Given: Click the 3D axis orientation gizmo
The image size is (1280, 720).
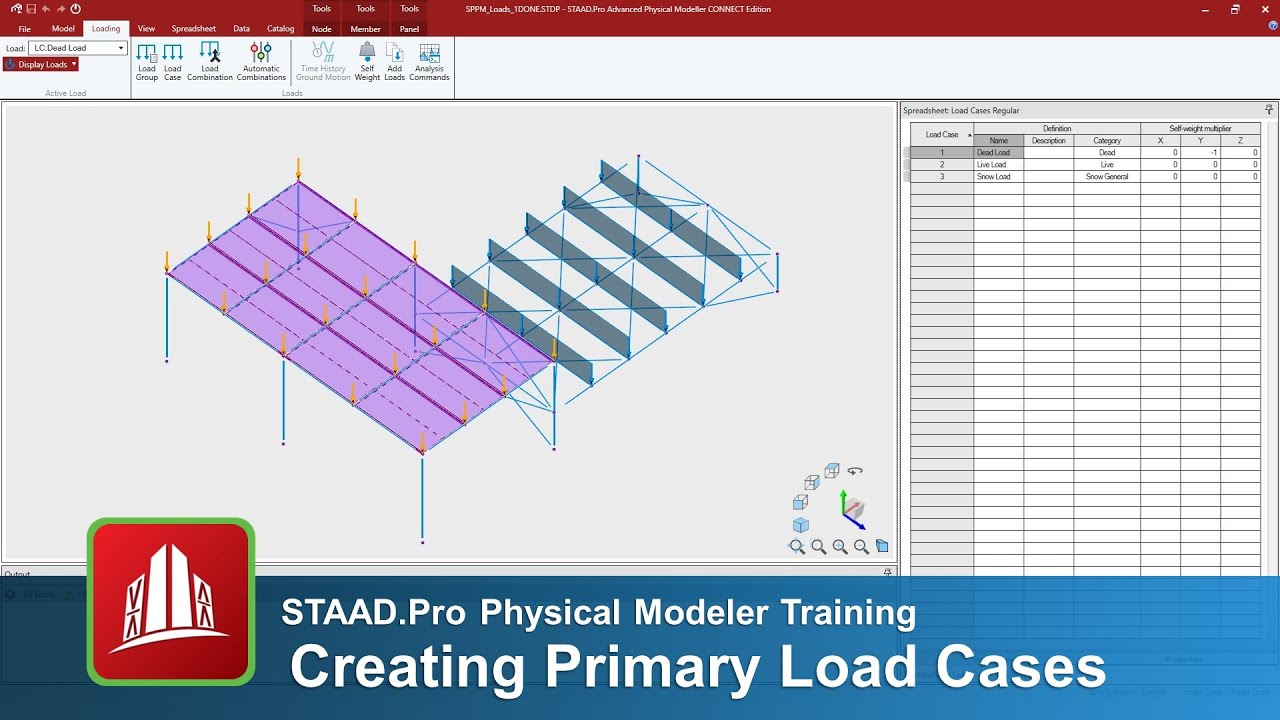Looking at the screenshot, I should 852,510.
